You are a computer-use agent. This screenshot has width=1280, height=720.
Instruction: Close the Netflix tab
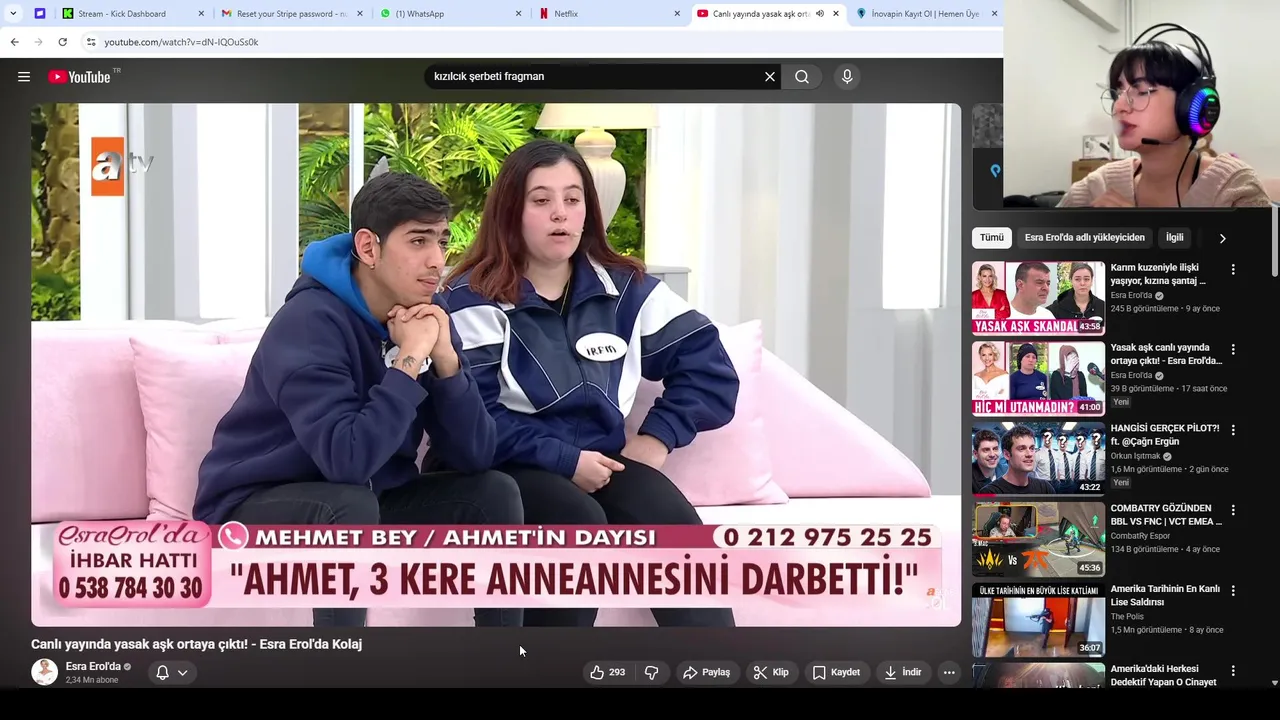(x=677, y=14)
